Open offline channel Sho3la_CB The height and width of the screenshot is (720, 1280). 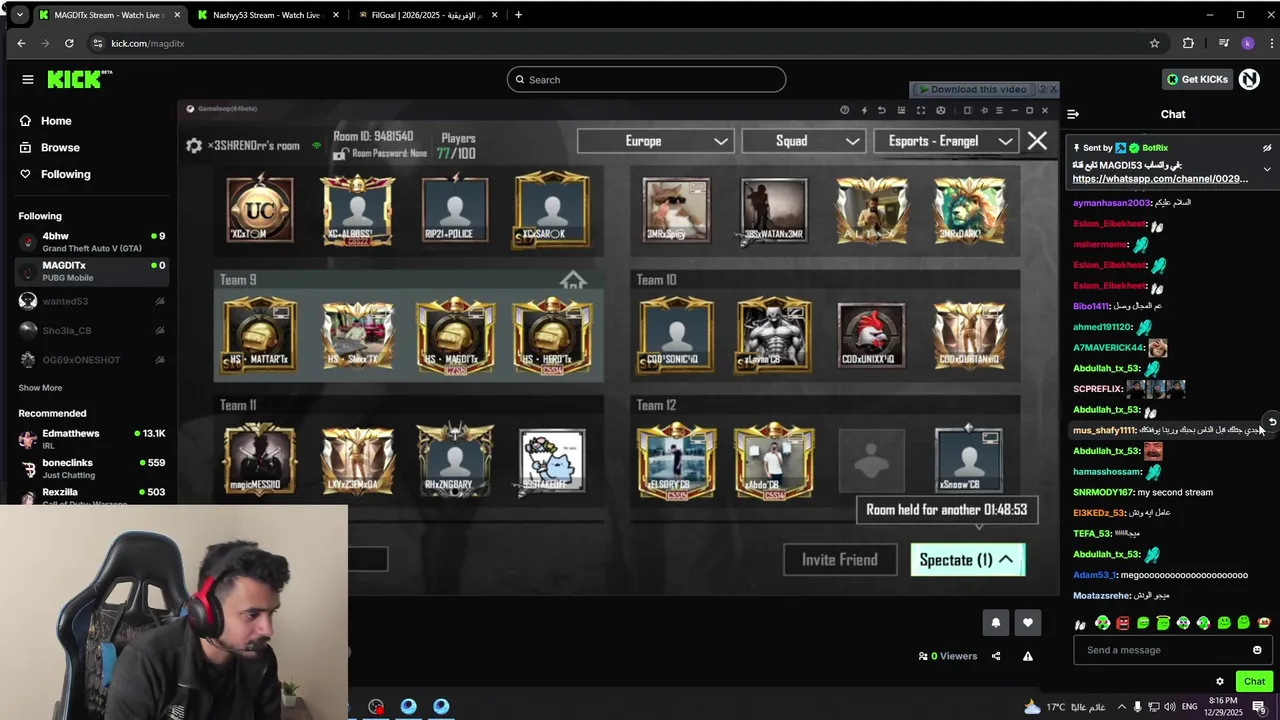91,330
